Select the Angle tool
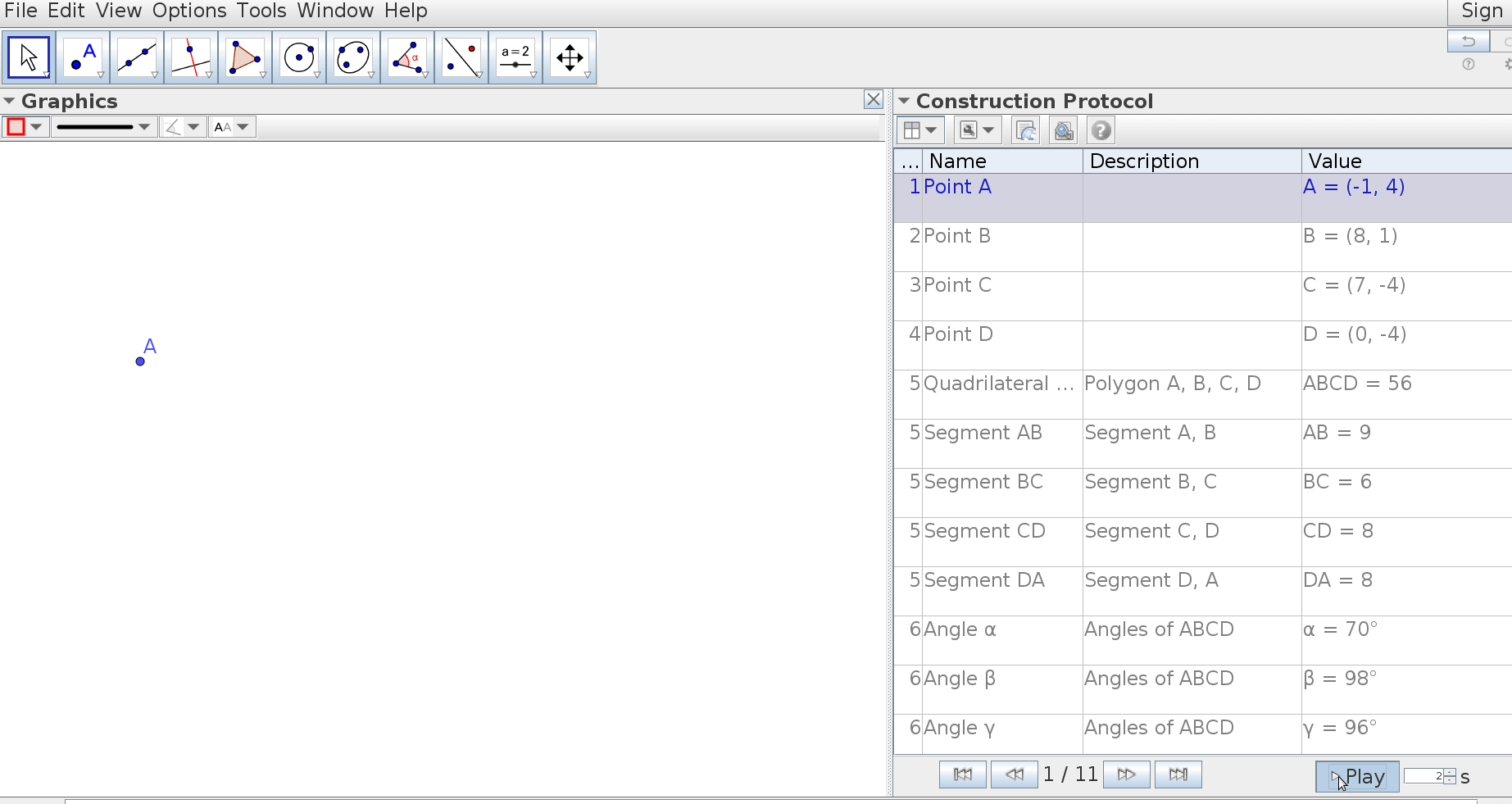This screenshot has height=804, width=1512. point(407,57)
